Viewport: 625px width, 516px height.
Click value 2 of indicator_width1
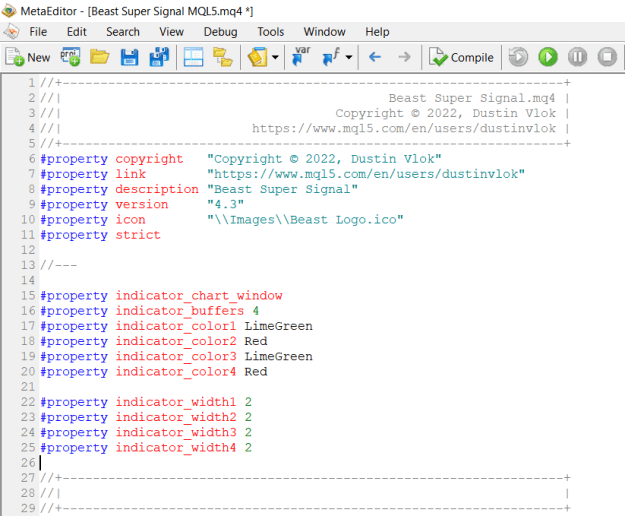(248, 402)
